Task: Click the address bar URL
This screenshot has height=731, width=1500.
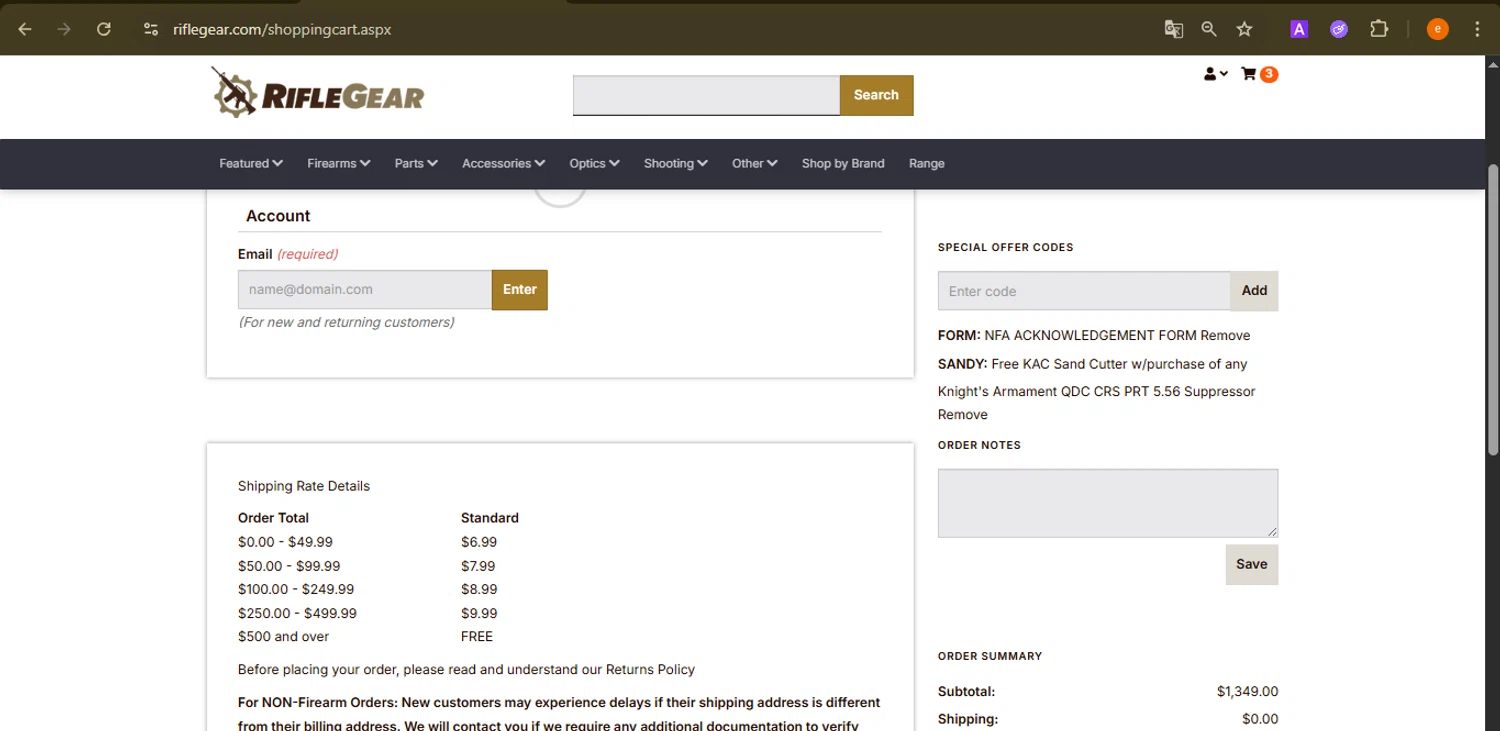Action: tap(282, 29)
